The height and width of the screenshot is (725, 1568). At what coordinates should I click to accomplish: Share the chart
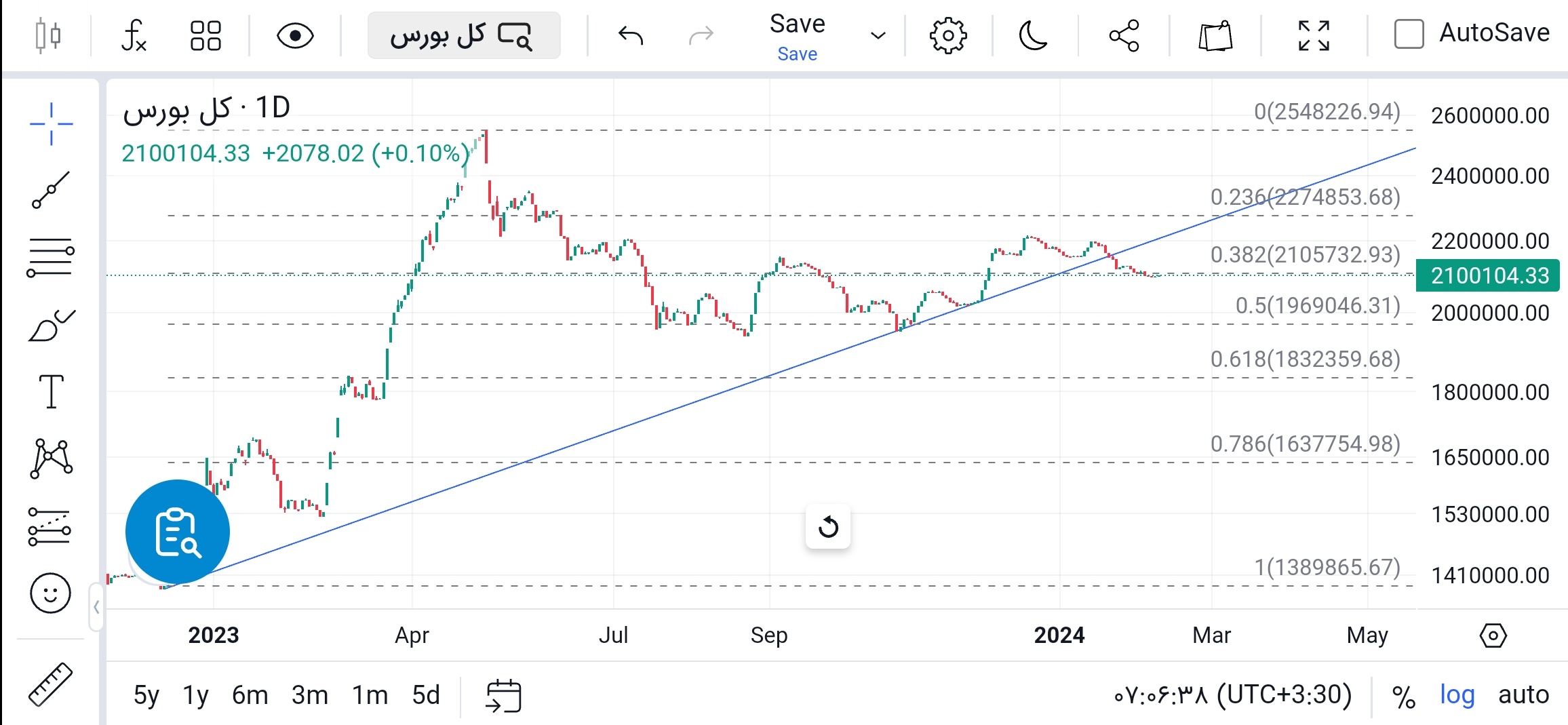[1124, 35]
